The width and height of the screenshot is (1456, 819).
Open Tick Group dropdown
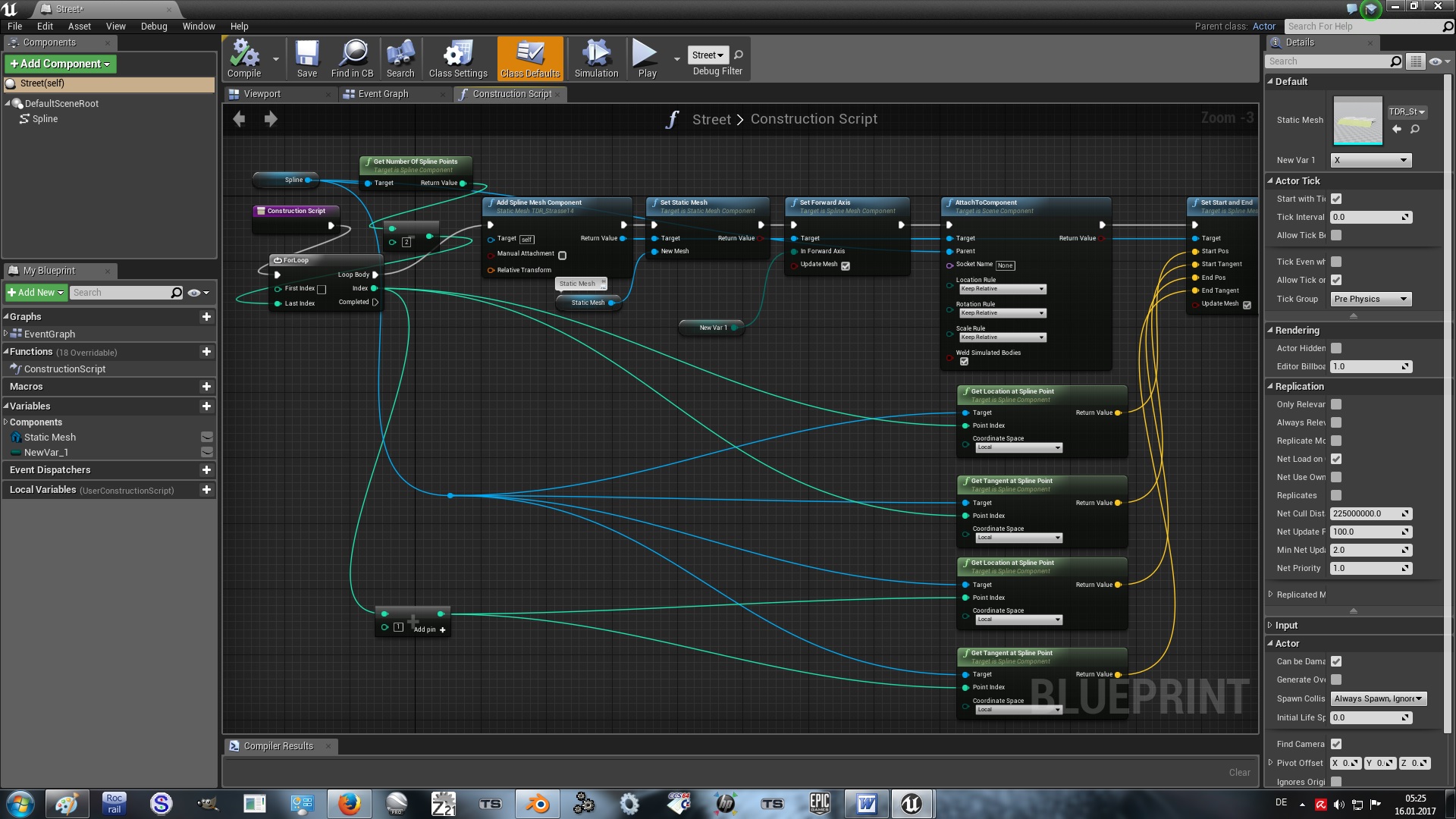1371,299
